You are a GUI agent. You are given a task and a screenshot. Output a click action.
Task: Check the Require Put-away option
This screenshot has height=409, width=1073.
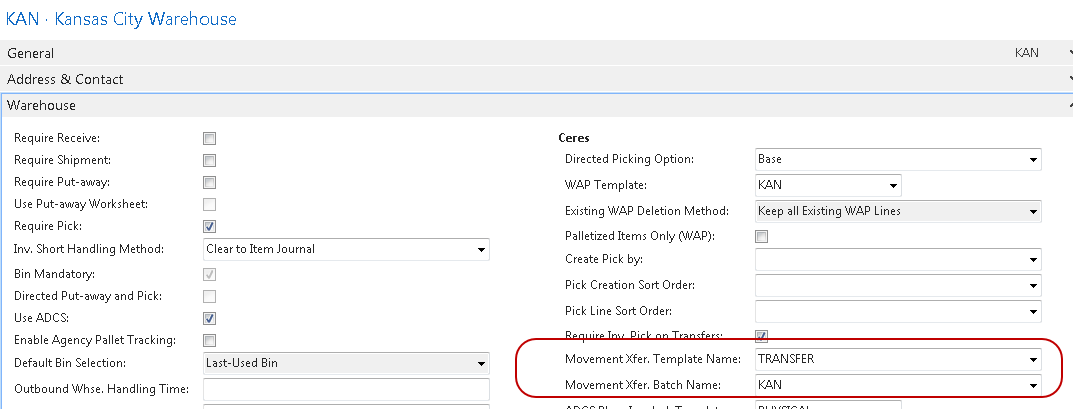pos(209,182)
